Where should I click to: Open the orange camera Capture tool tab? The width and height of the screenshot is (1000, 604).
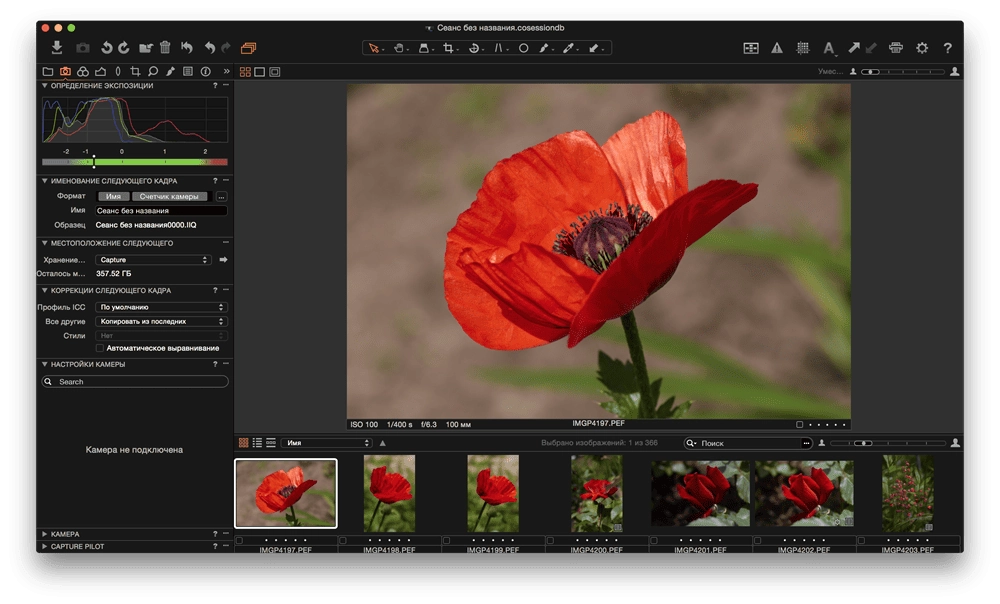[65, 71]
